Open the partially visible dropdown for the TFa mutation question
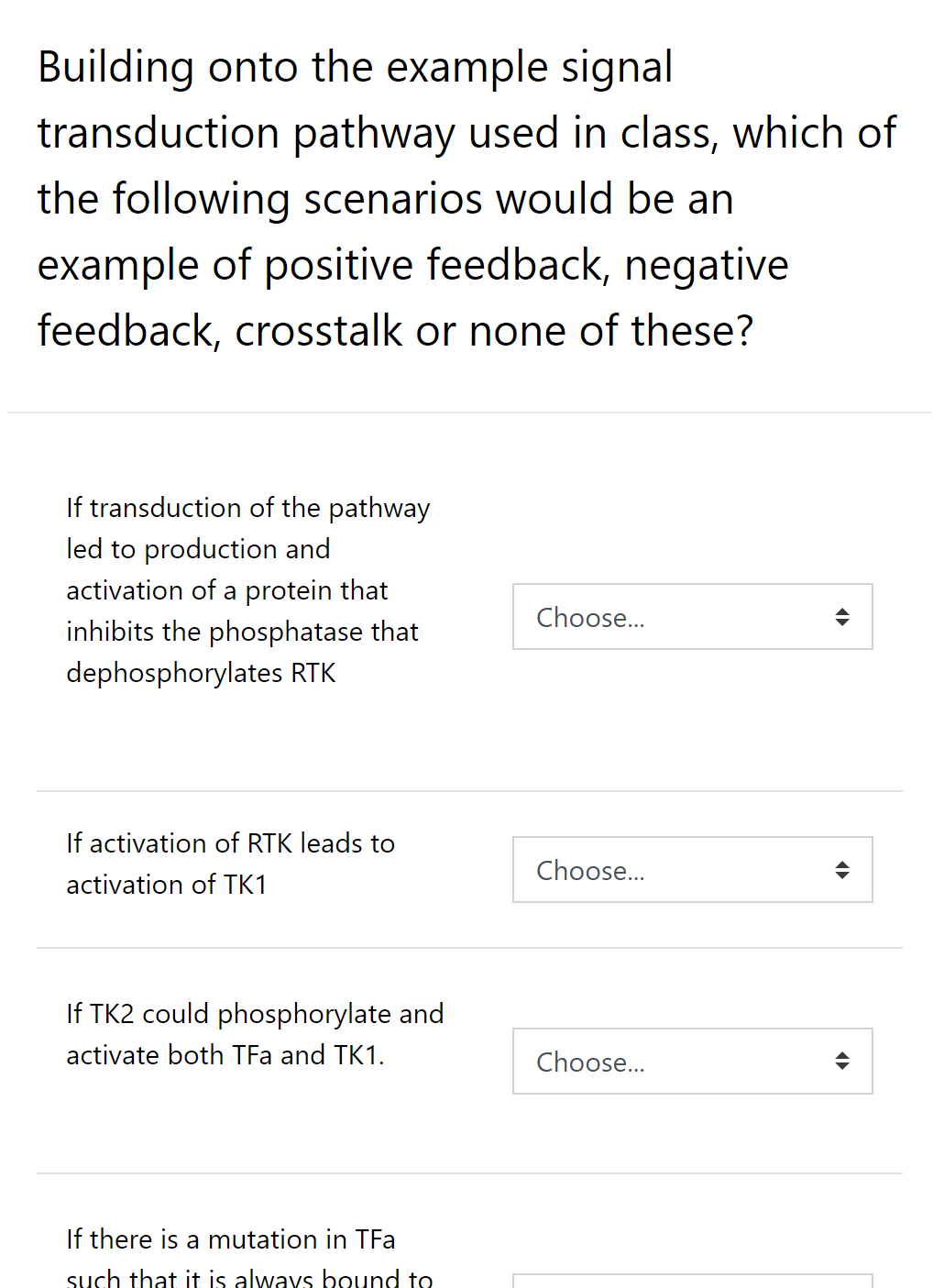Image resolution: width=933 pixels, height=1288 pixels. [692, 1280]
